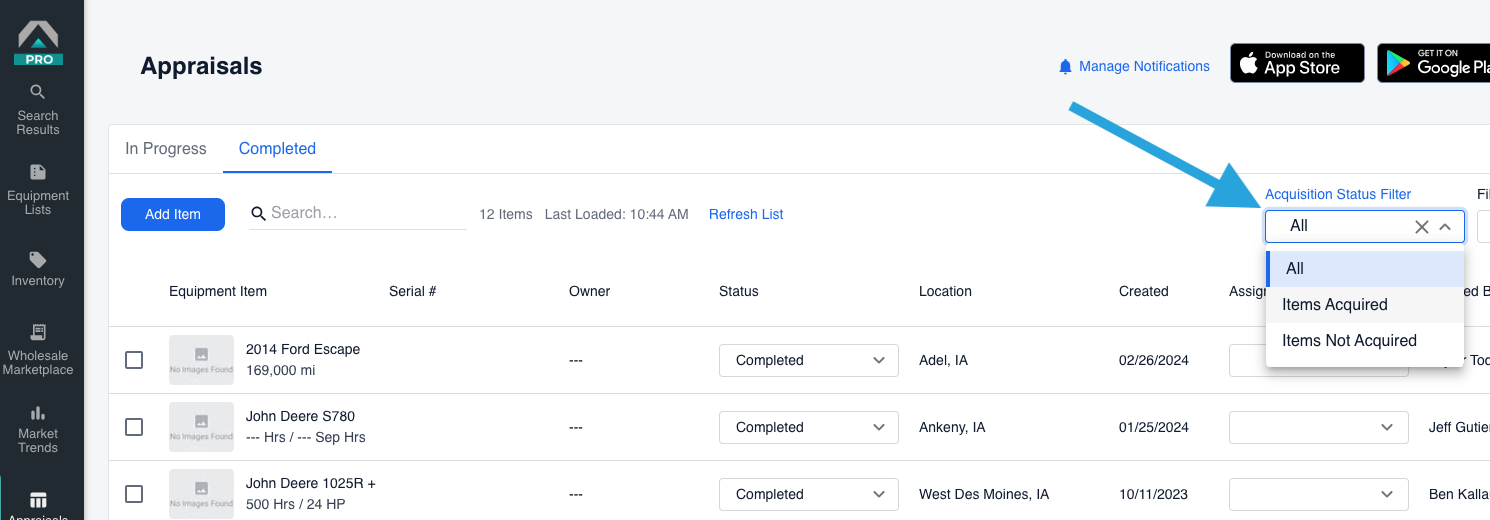Click the John Deere 1025R image placeholder

click(x=201, y=494)
